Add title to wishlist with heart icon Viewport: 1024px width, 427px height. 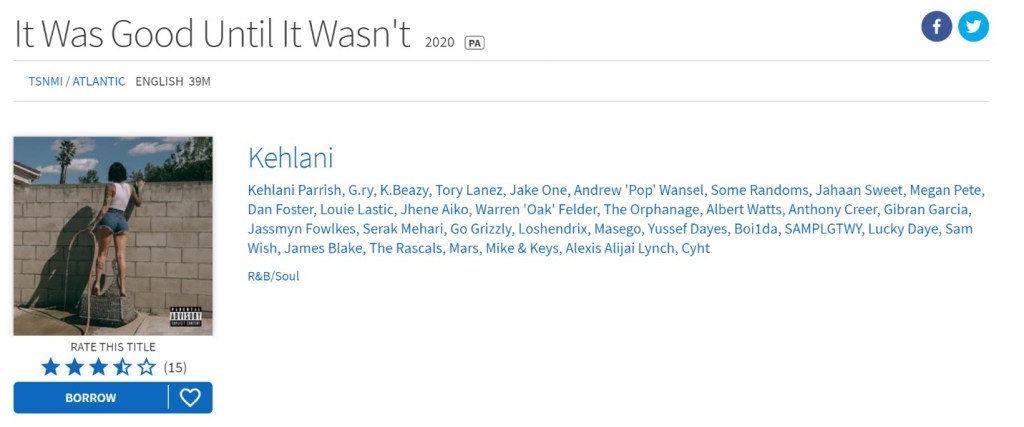(190, 398)
